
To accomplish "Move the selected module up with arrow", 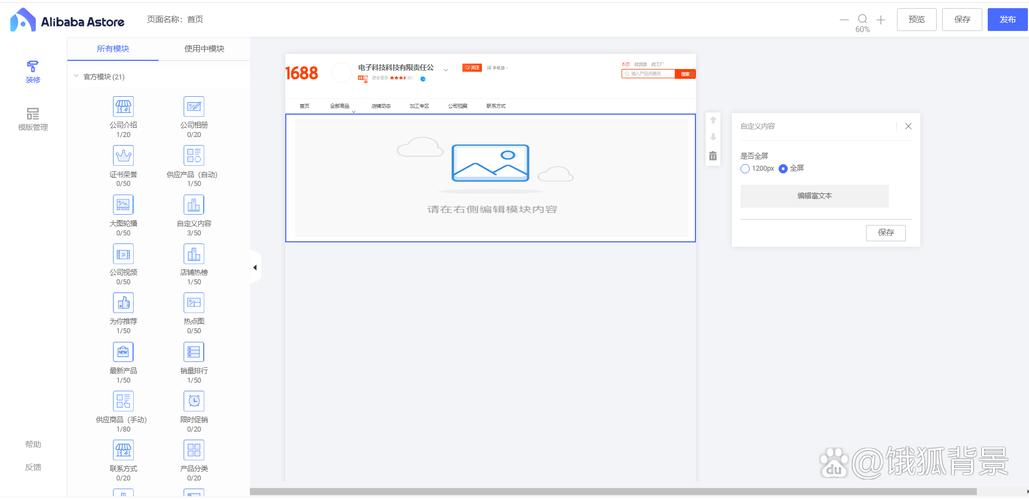I will [713, 120].
